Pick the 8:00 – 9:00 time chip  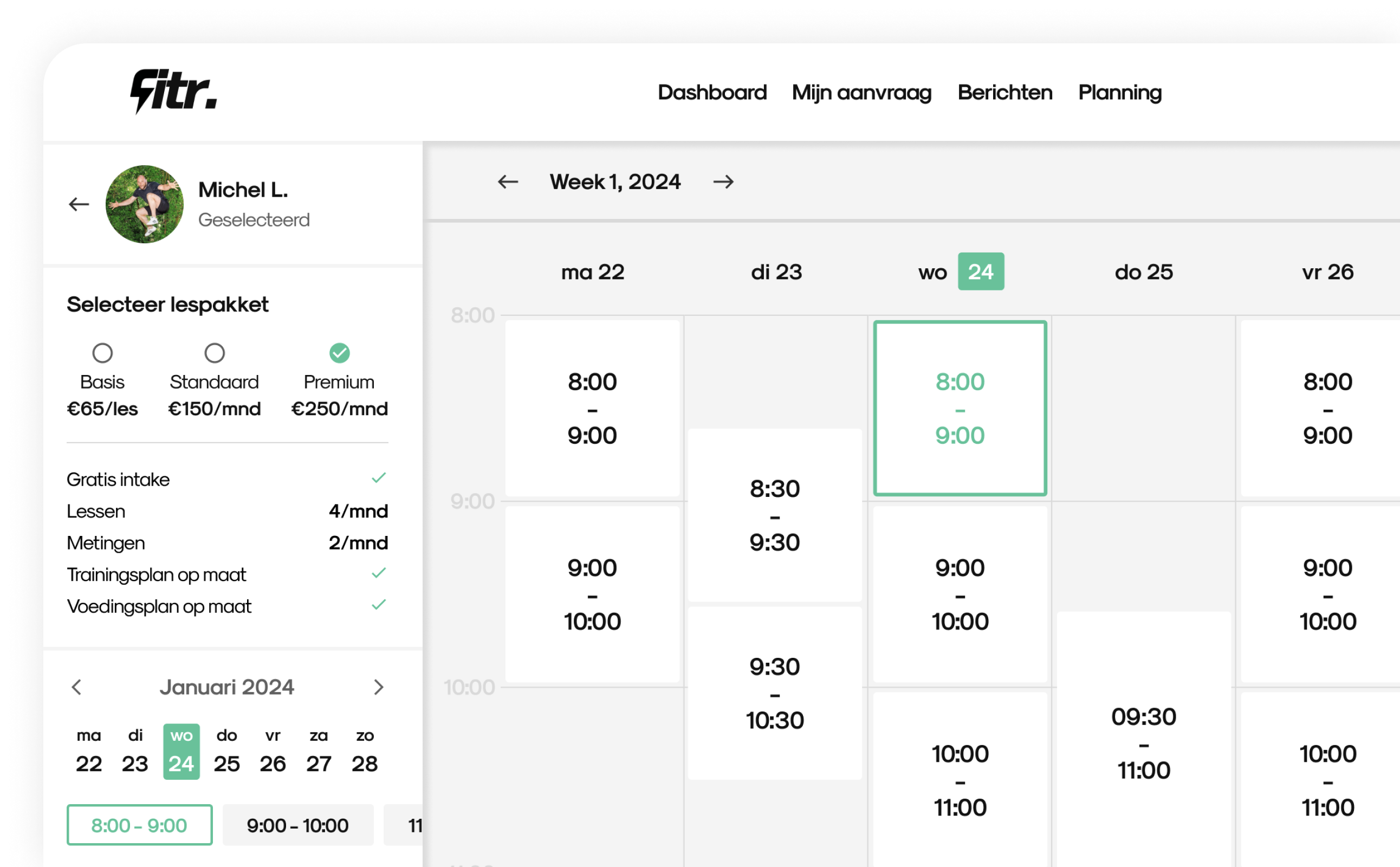coord(139,825)
